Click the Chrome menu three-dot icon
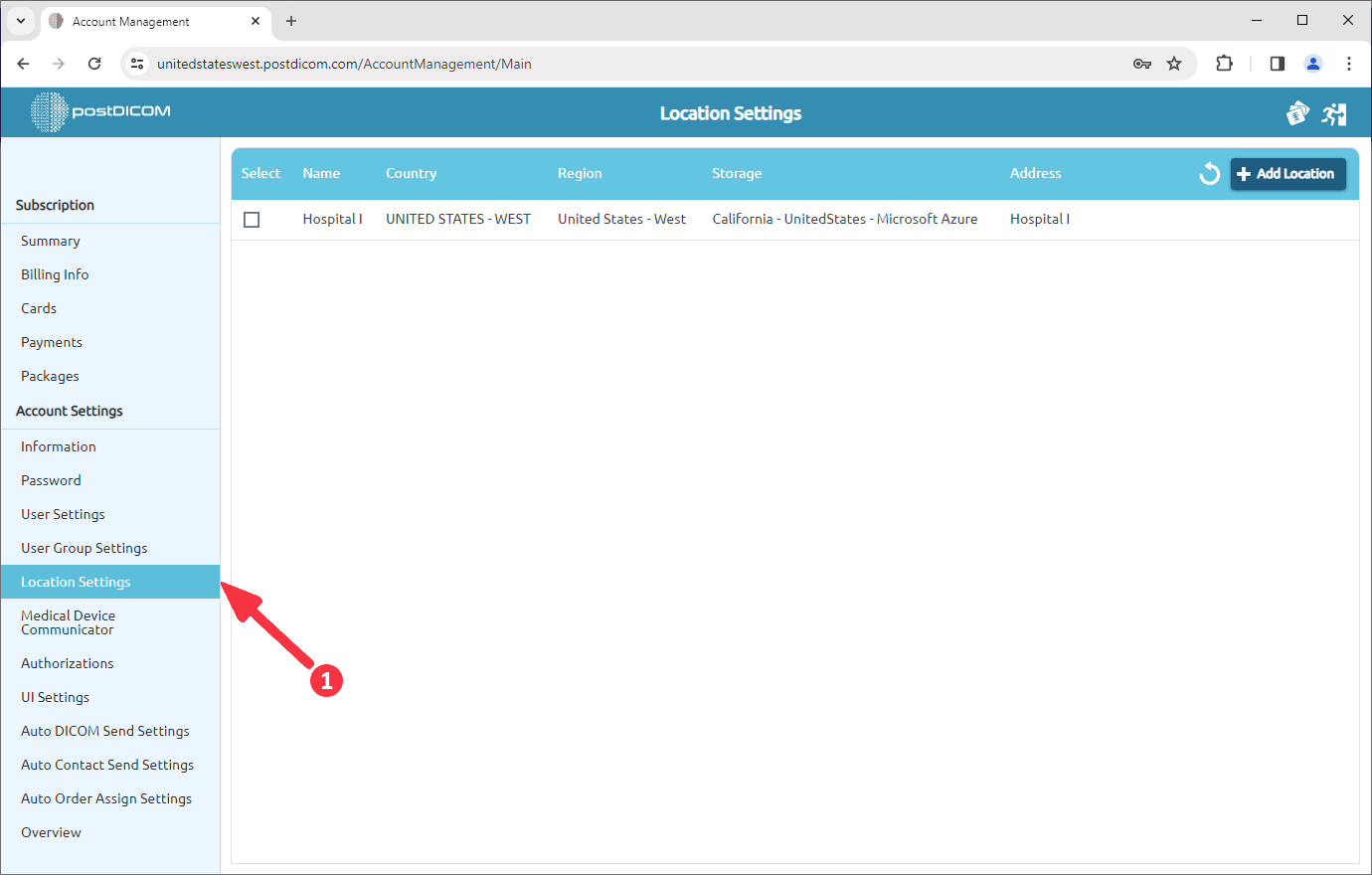The width and height of the screenshot is (1372, 875). pos(1349,63)
